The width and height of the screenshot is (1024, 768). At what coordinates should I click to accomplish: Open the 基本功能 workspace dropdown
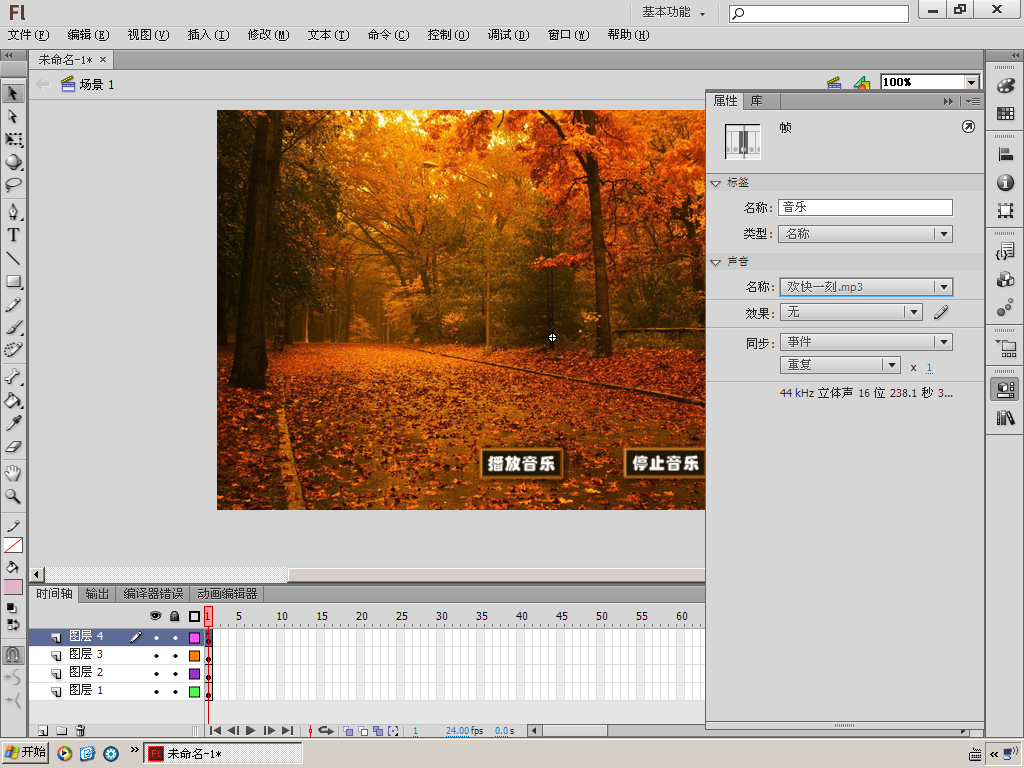pyautogui.click(x=673, y=12)
